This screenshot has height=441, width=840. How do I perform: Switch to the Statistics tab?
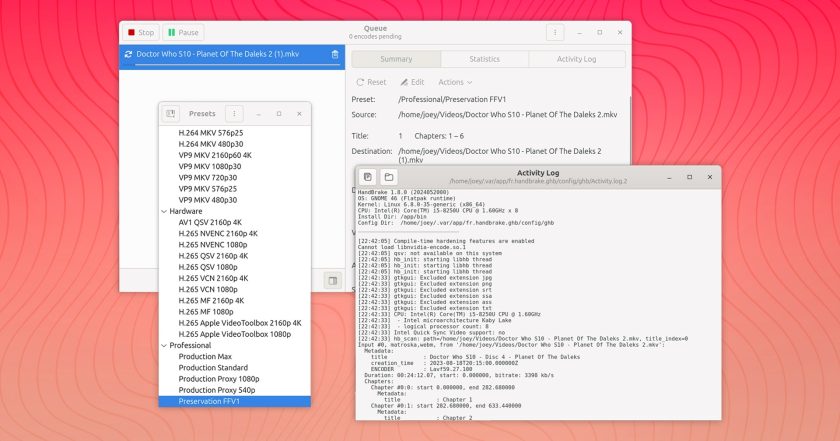484,59
